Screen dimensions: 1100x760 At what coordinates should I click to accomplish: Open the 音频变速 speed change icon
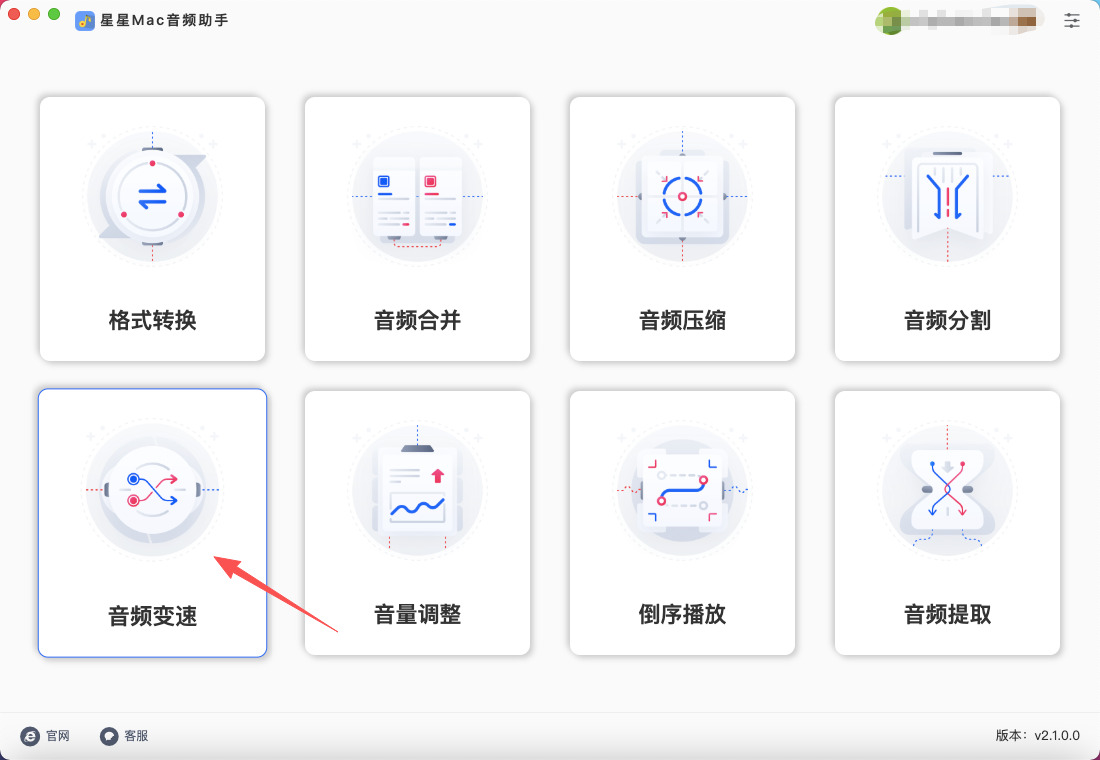[152, 490]
